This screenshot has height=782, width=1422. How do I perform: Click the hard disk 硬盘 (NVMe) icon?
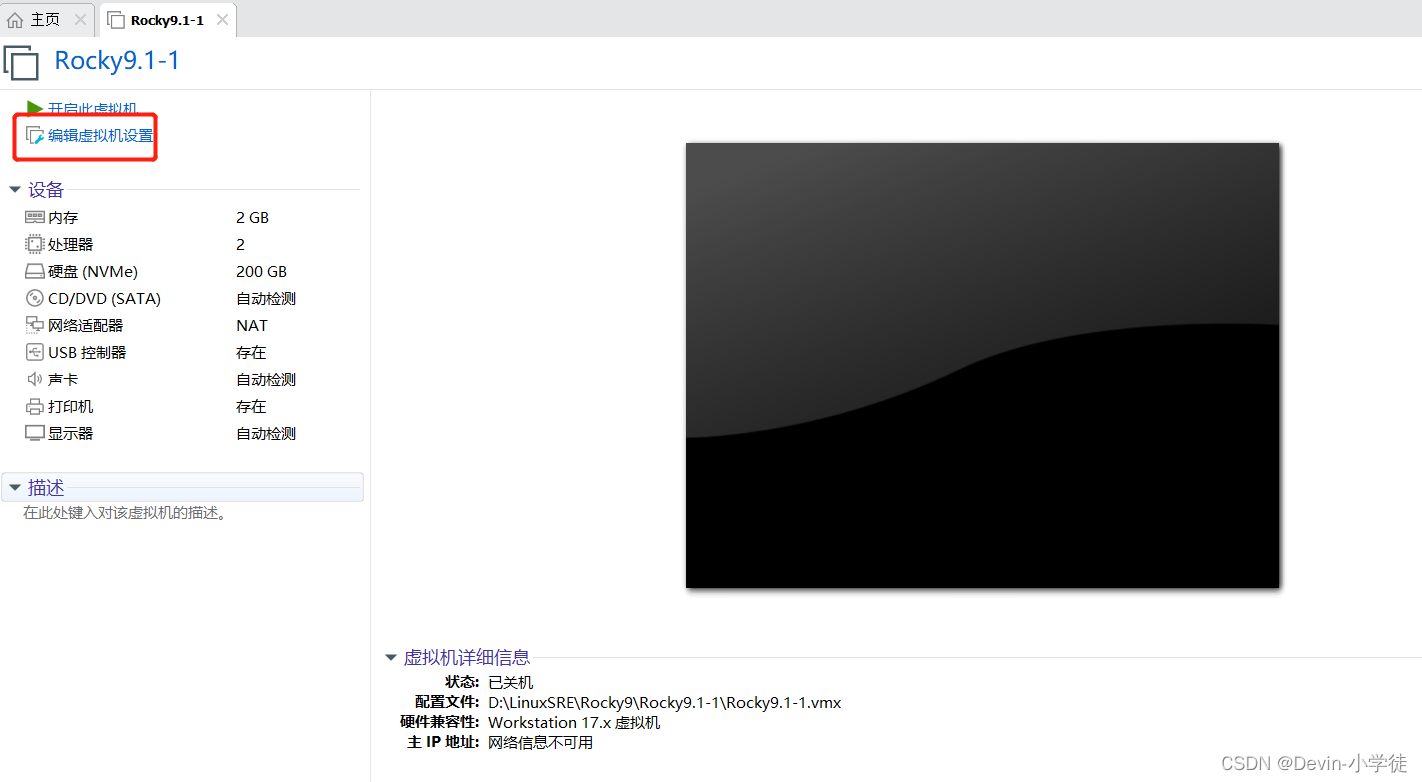(35, 271)
